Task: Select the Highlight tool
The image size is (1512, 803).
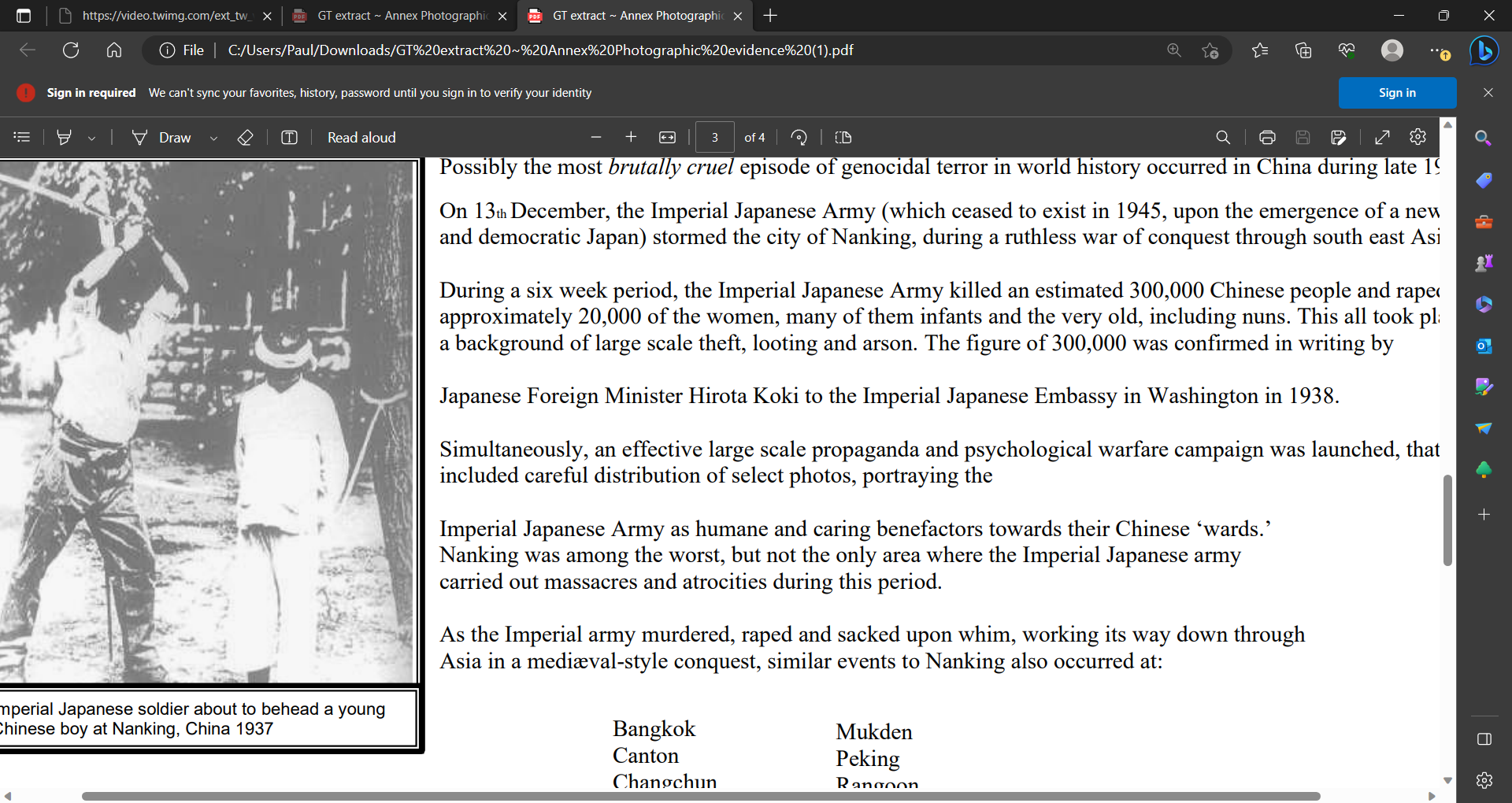Action: (x=65, y=137)
